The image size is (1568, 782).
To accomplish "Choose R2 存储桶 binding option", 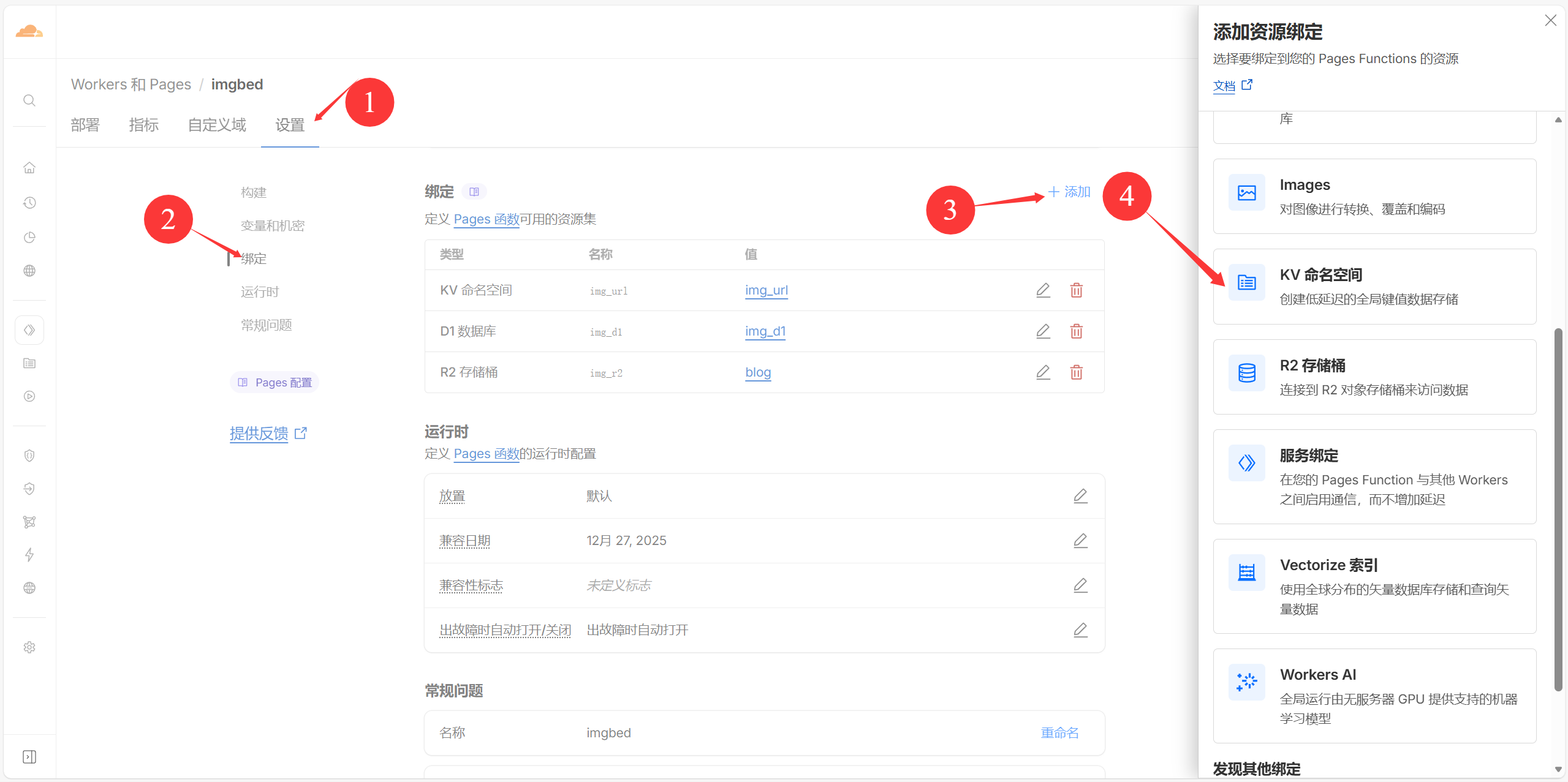I will point(1374,377).
